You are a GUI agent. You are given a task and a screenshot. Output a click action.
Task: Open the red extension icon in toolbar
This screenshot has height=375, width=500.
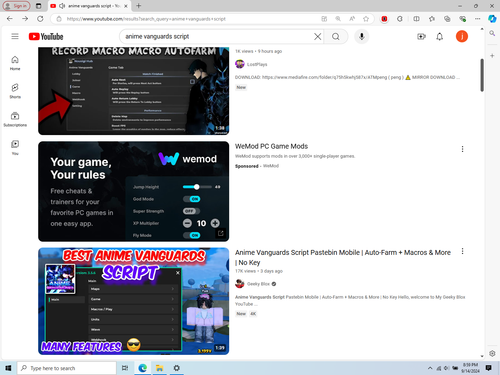pyautogui.click(x=384, y=19)
